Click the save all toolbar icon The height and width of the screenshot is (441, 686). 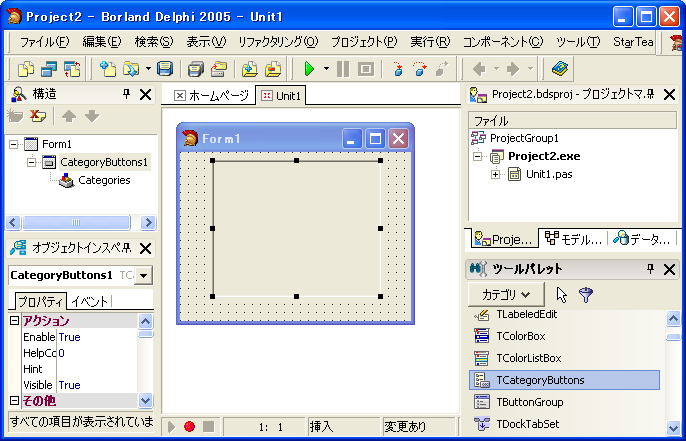point(195,69)
